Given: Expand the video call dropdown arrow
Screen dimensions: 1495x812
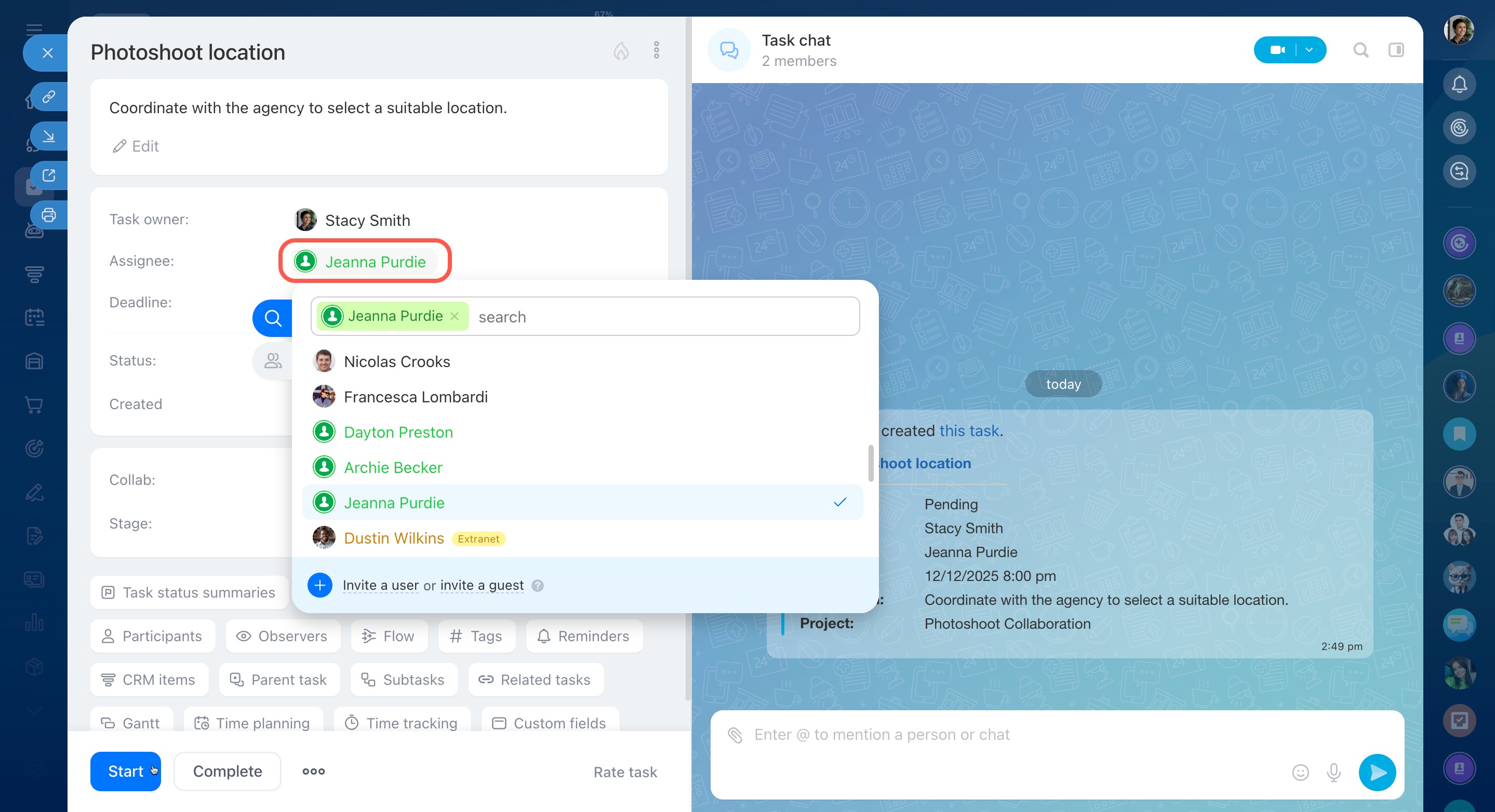Looking at the screenshot, I should [1309, 50].
